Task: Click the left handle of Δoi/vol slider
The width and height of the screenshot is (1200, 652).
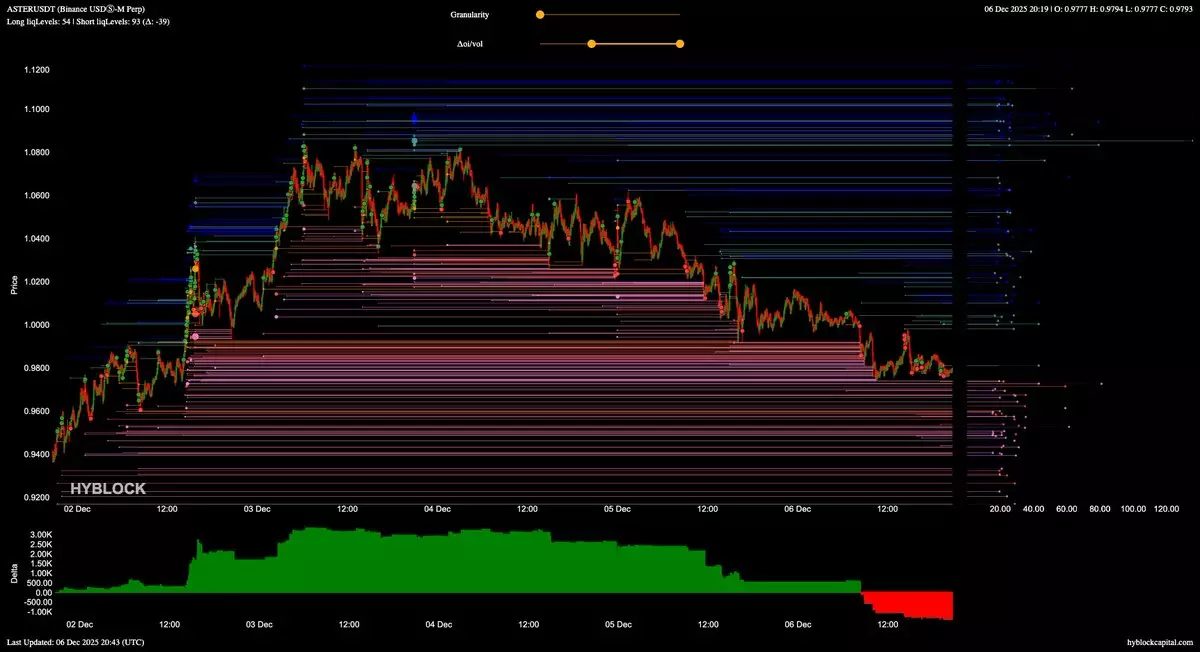Action: click(x=591, y=44)
